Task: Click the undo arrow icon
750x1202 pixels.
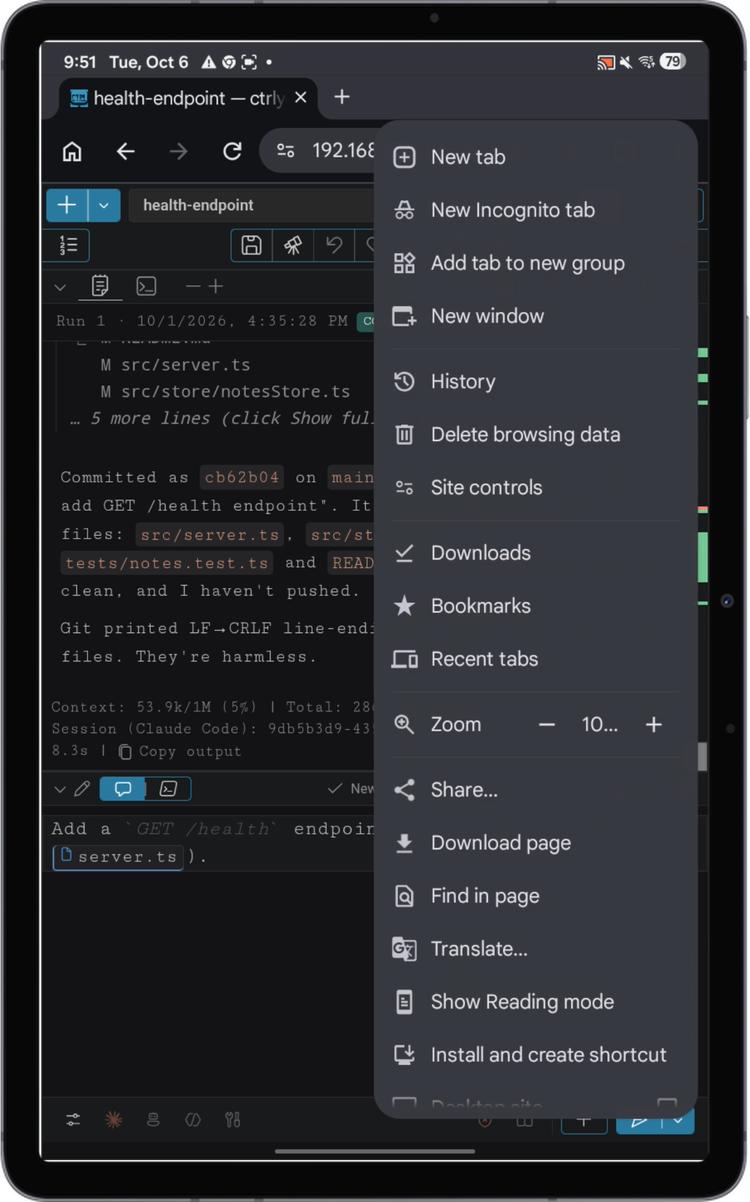Action: (334, 245)
